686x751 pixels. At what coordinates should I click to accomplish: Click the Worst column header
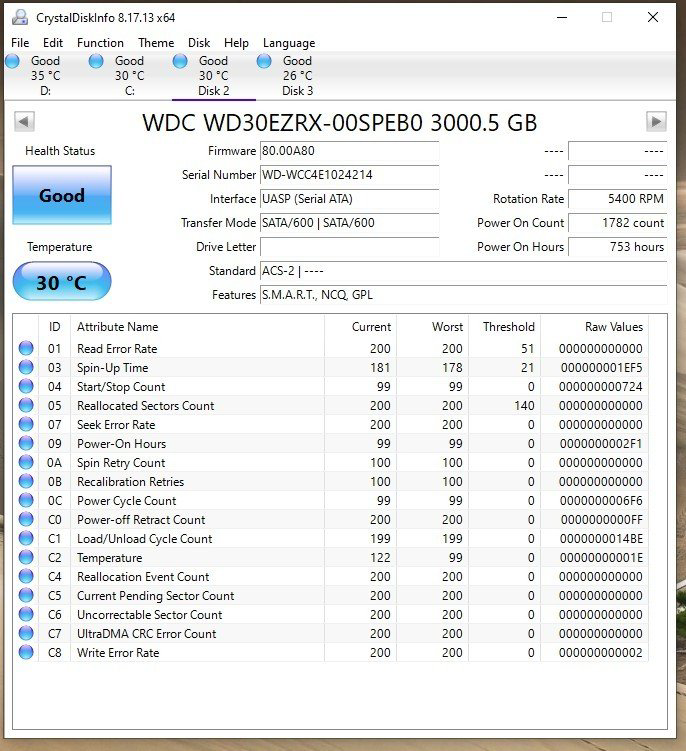433,327
